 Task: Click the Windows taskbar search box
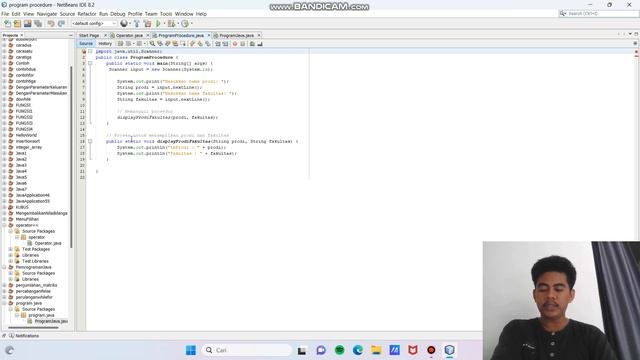[x=246, y=350]
